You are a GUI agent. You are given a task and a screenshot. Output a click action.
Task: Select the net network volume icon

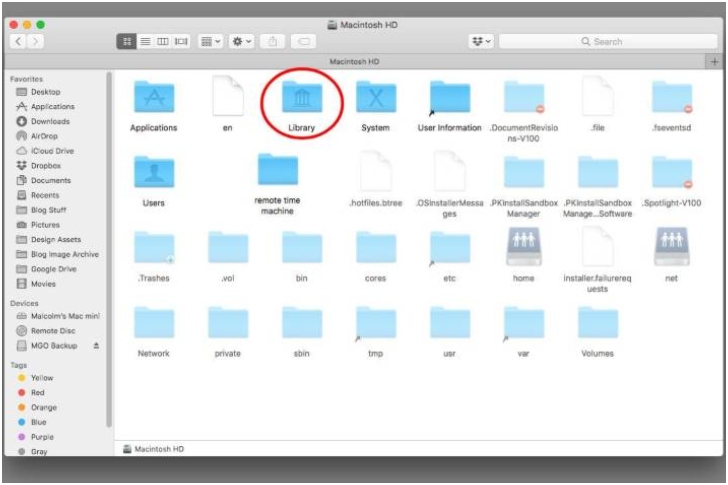click(671, 246)
